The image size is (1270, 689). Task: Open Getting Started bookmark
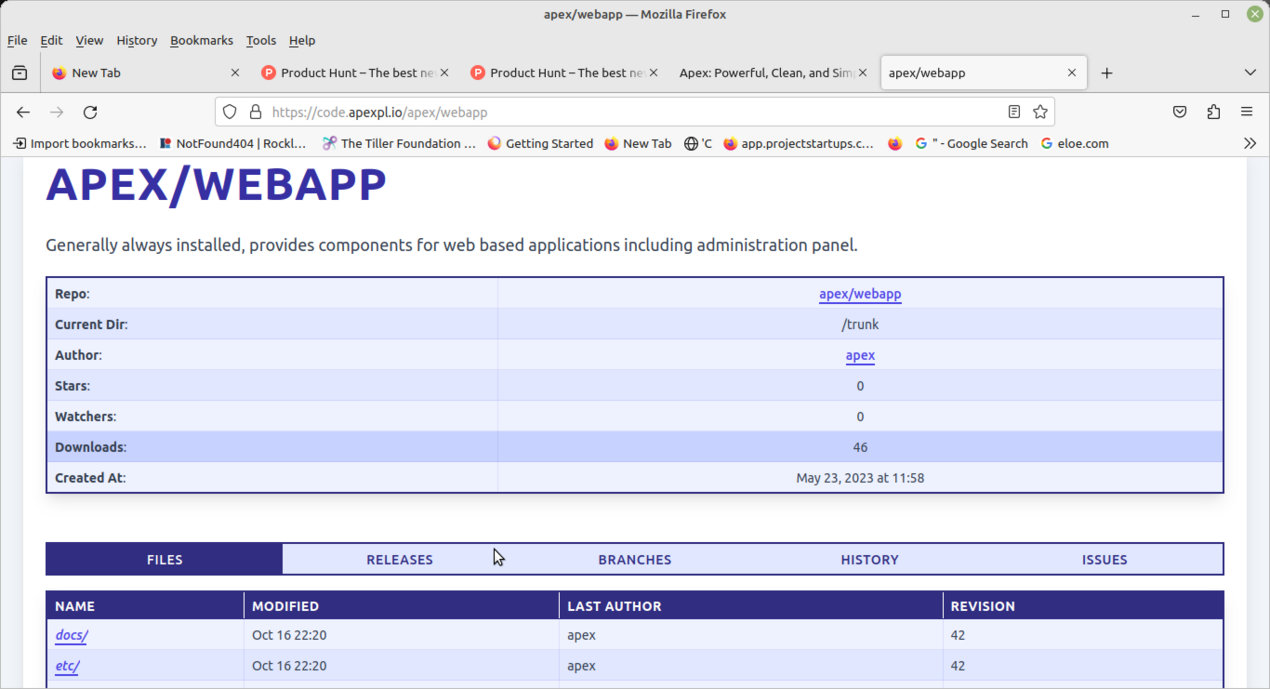tap(540, 143)
